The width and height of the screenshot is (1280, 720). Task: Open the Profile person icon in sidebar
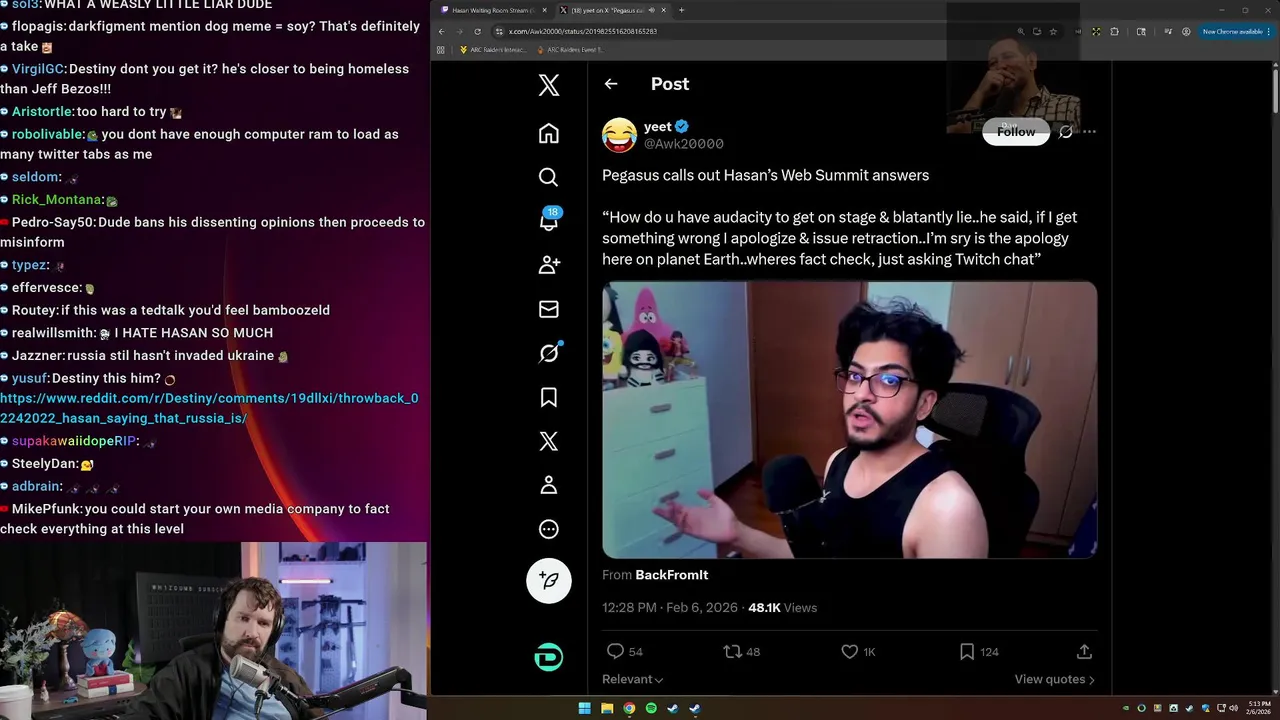pyautogui.click(x=549, y=485)
